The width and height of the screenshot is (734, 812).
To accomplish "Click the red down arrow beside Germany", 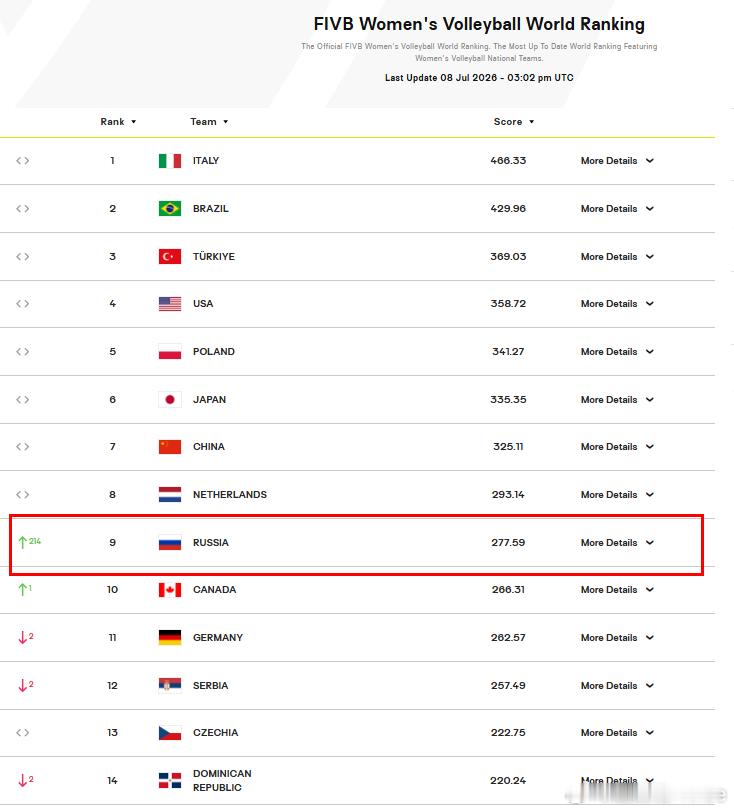I will coord(22,637).
